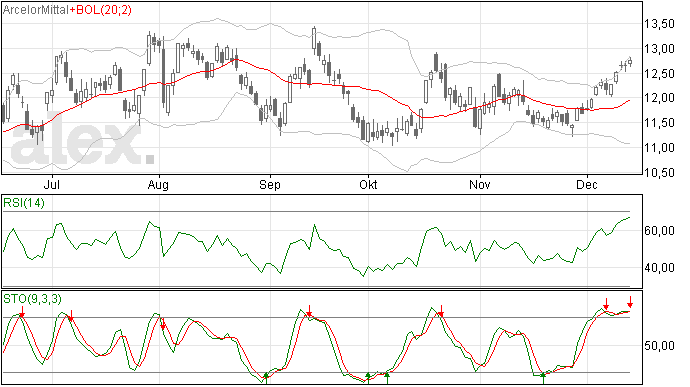The height and width of the screenshot is (387, 690).
Task: Click the 40,00 RSI axis value
Action: click(x=659, y=268)
